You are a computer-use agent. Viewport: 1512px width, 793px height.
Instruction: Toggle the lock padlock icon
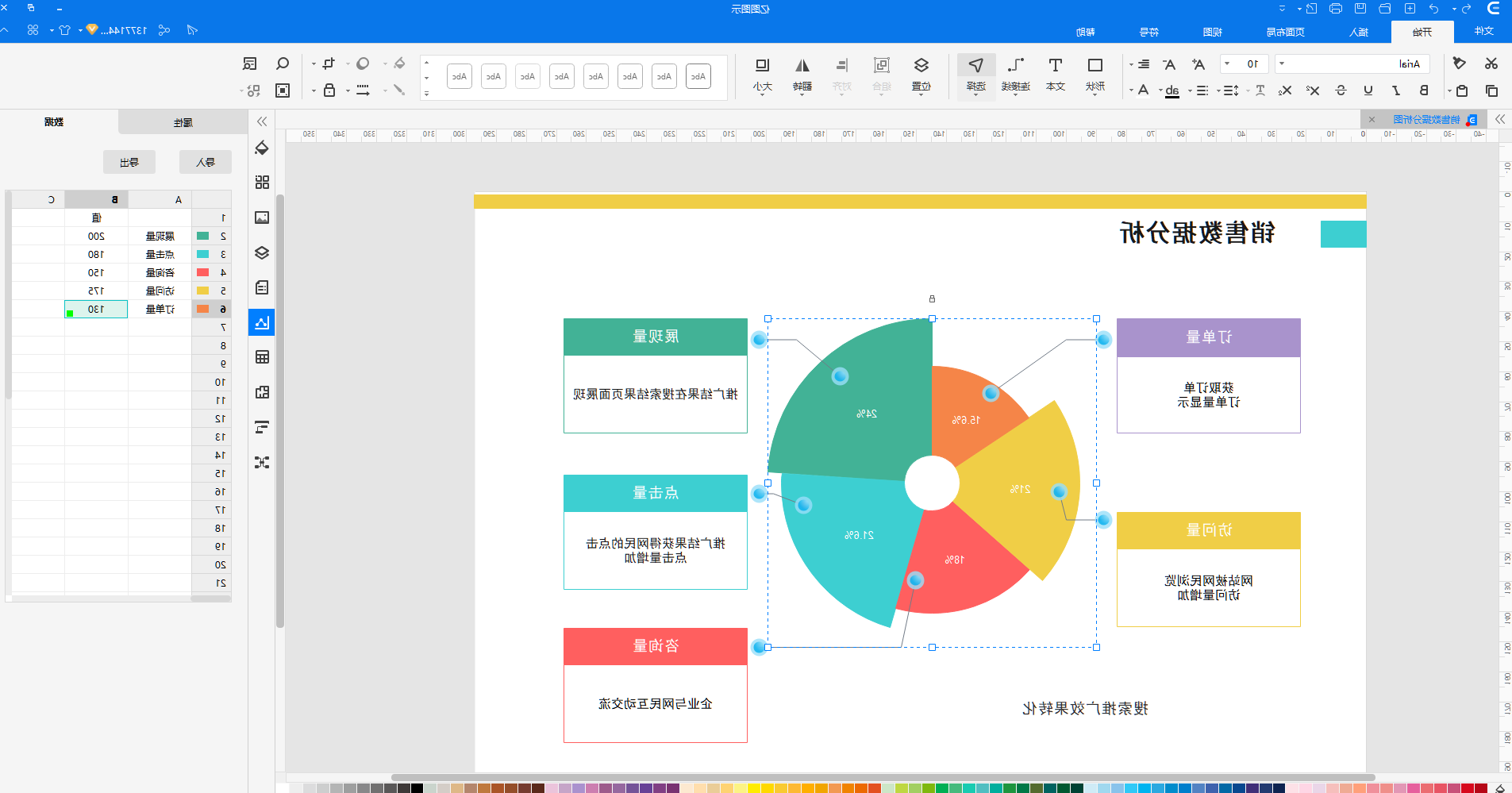(x=329, y=90)
